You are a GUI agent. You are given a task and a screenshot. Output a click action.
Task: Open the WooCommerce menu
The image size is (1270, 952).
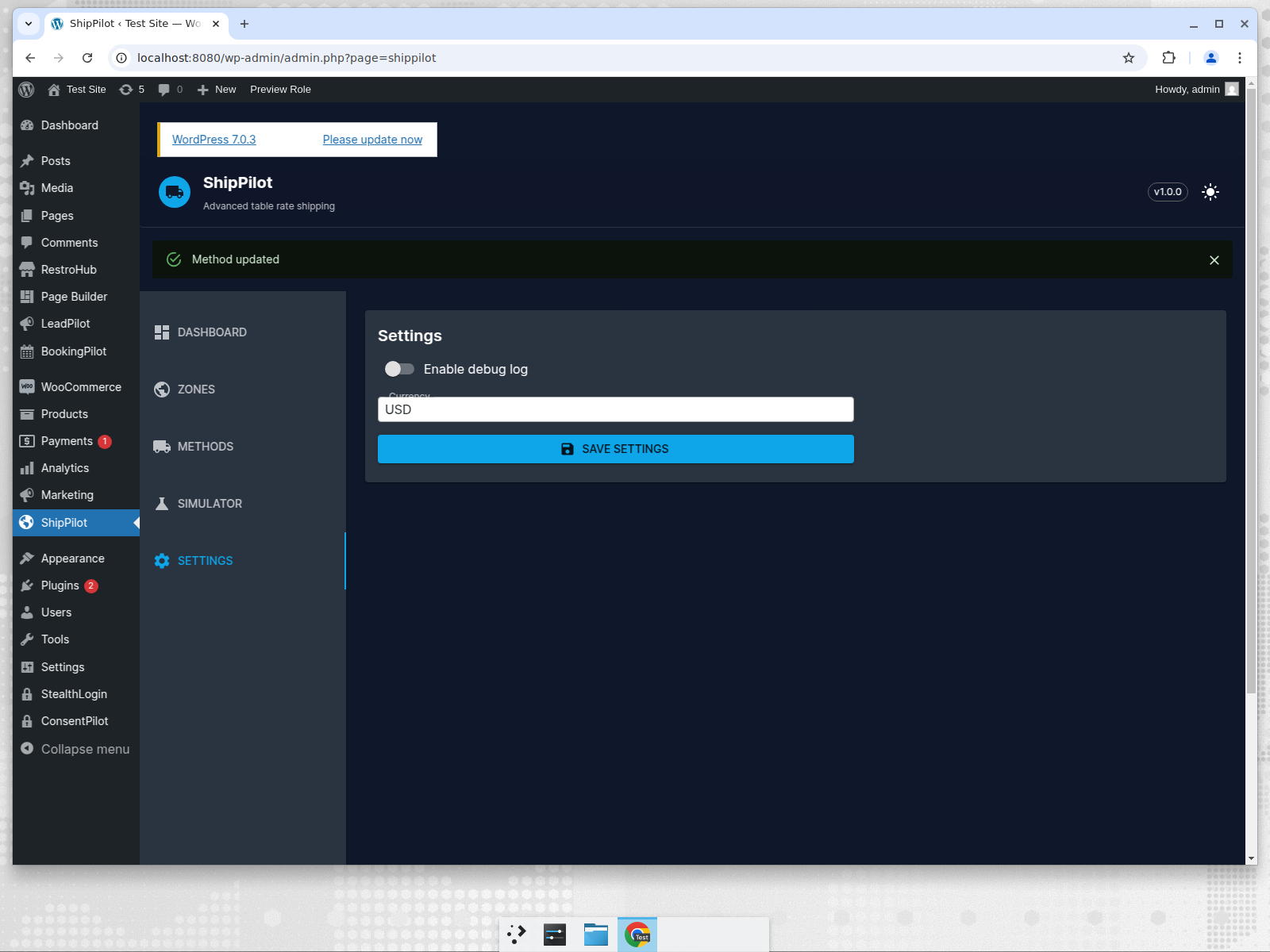[76, 387]
